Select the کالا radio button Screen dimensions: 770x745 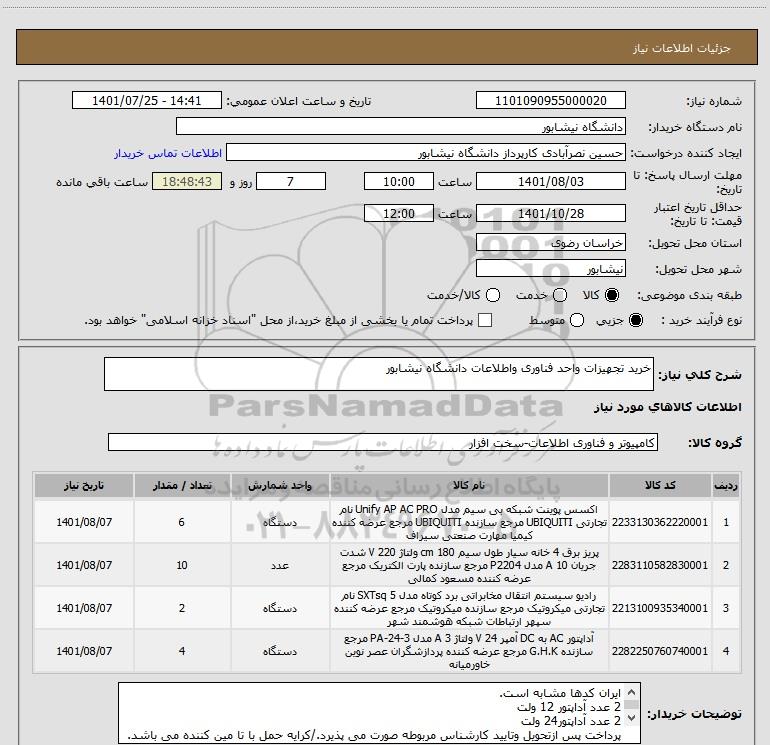coord(612,295)
